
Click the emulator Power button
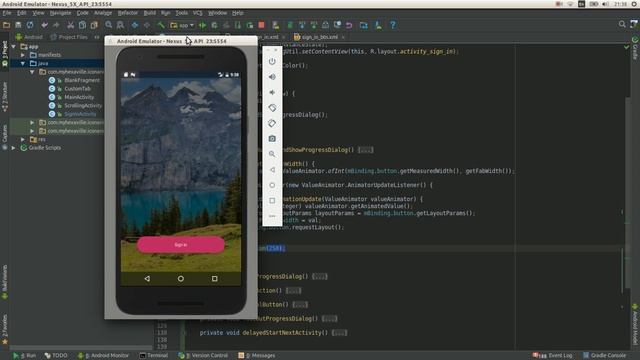click(x=272, y=61)
